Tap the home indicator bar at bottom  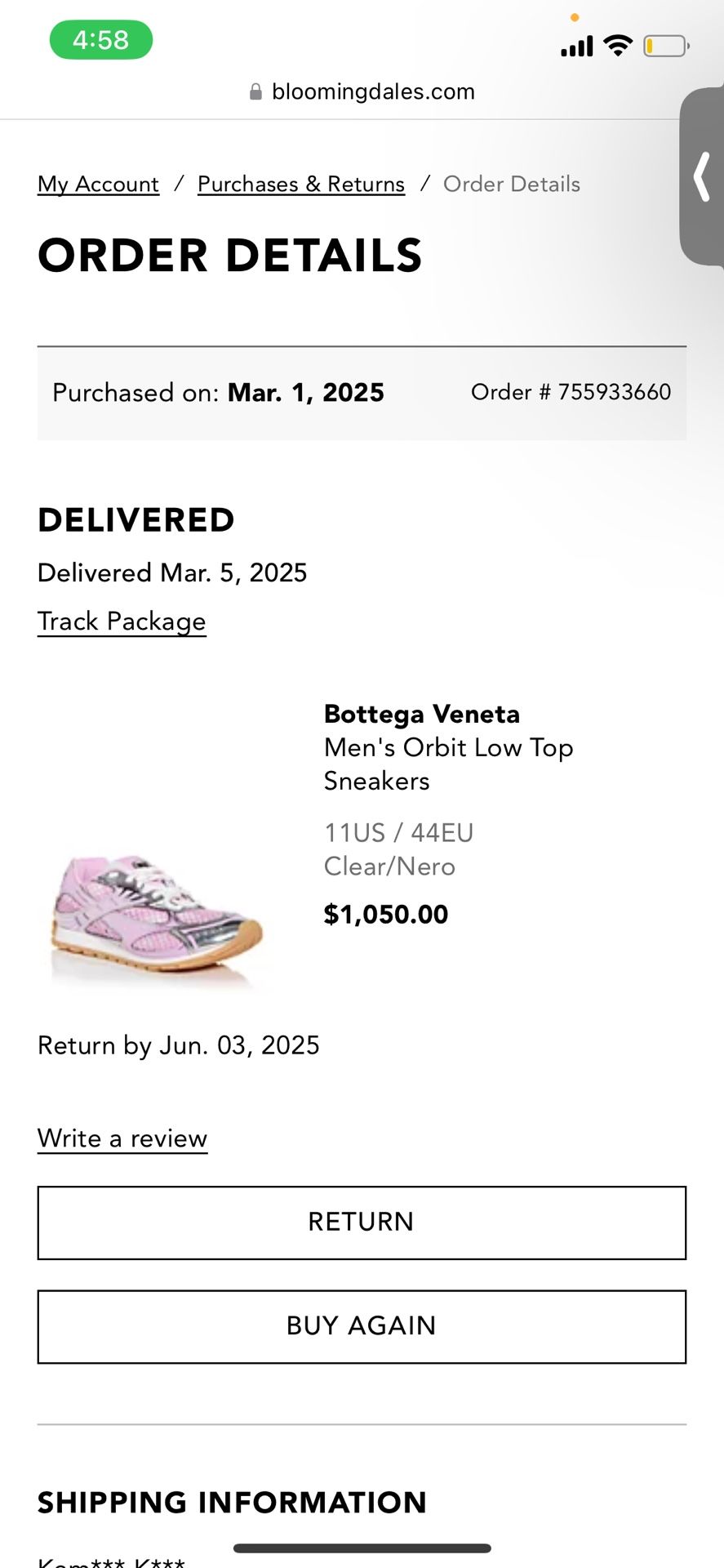(x=362, y=1548)
